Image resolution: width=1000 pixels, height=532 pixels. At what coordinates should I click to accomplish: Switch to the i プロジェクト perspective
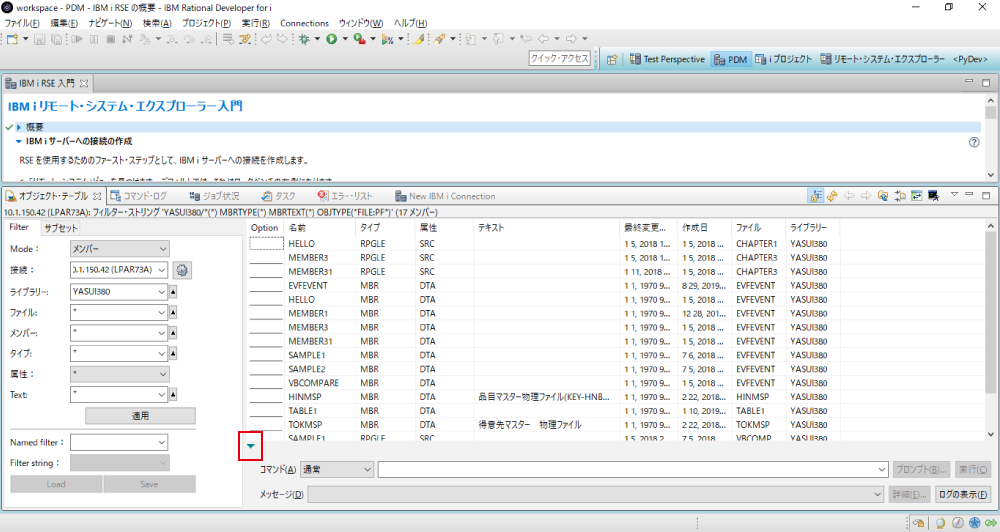click(783, 59)
